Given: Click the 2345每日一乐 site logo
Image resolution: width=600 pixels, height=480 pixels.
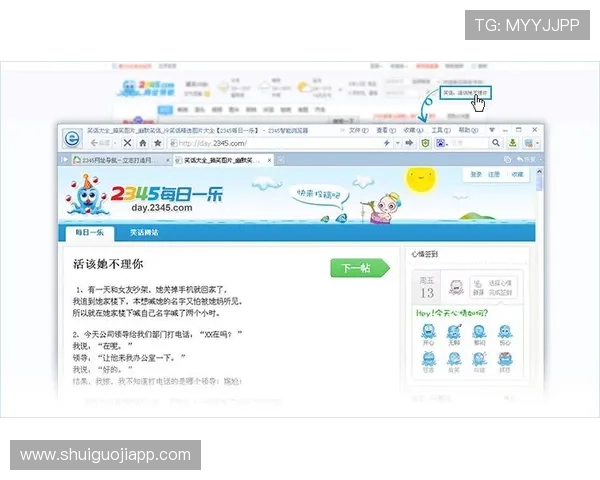Looking at the screenshot, I should pos(144,196).
